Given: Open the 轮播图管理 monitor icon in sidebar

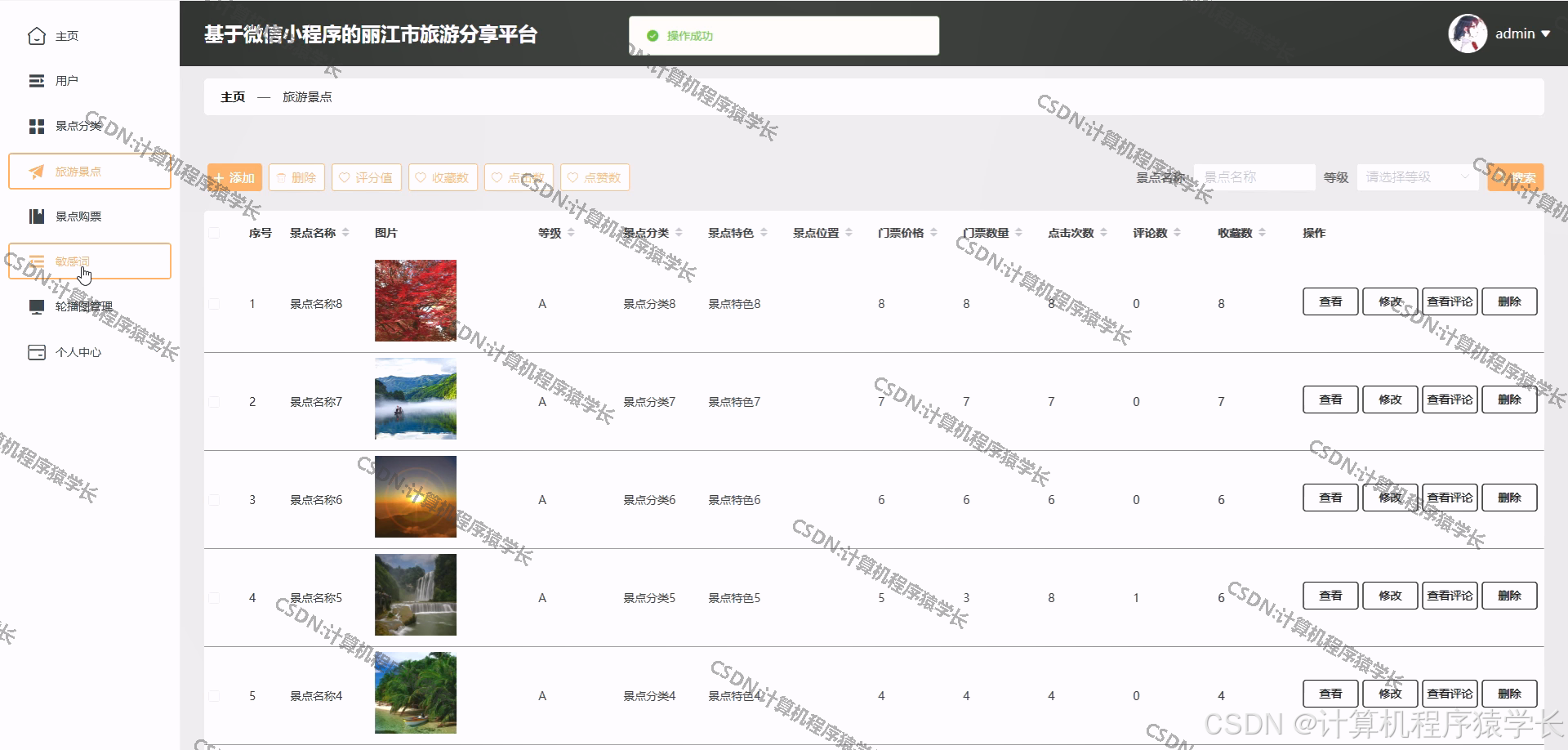Looking at the screenshot, I should point(37,306).
